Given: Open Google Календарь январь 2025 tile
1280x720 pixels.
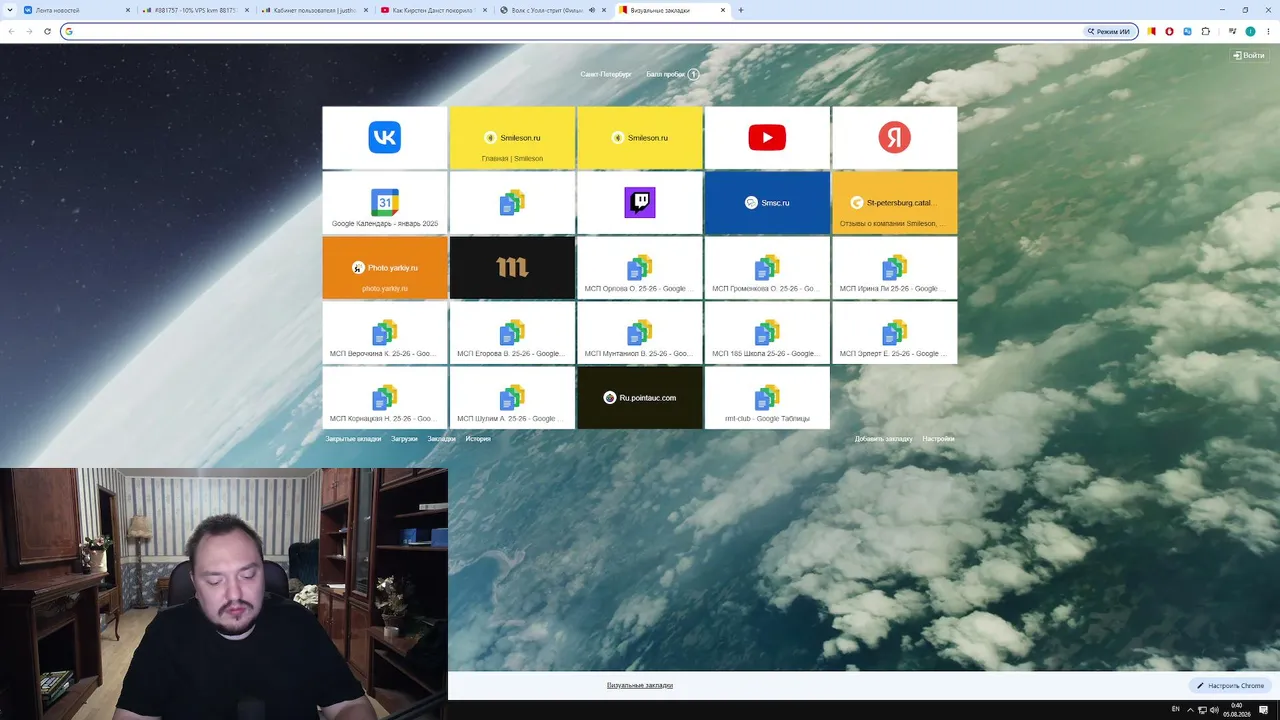Looking at the screenshot, I should [385, 203].
